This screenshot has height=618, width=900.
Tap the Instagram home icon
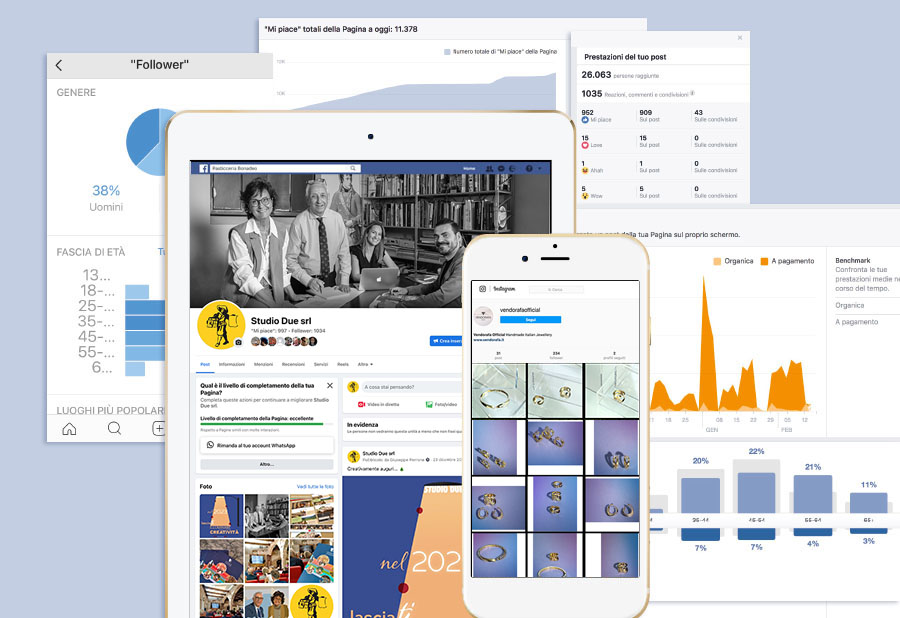coord(69,428)
